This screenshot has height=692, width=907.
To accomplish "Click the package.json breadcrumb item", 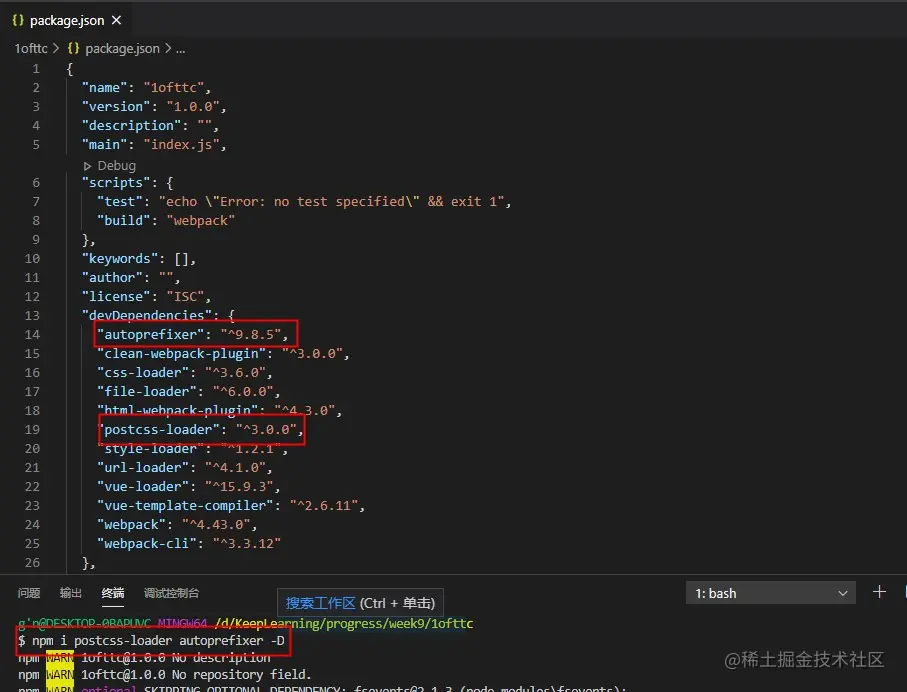I will tap(122, 49).
